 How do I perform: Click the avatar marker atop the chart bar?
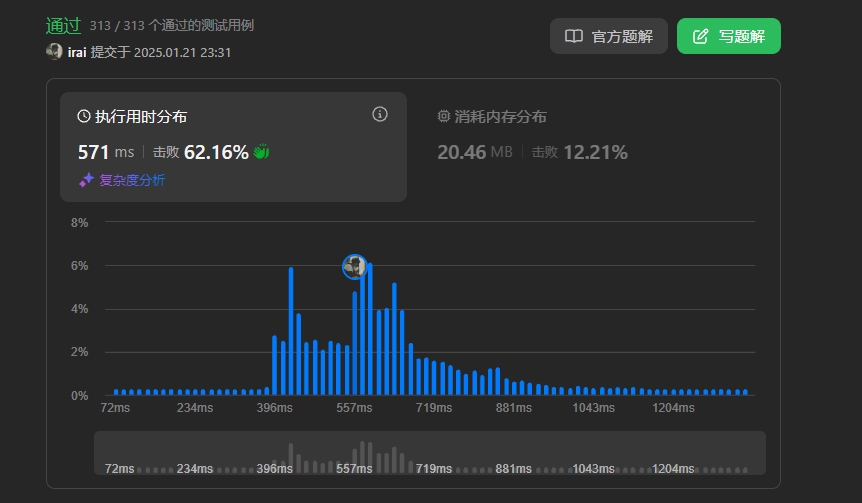(354, 266)
